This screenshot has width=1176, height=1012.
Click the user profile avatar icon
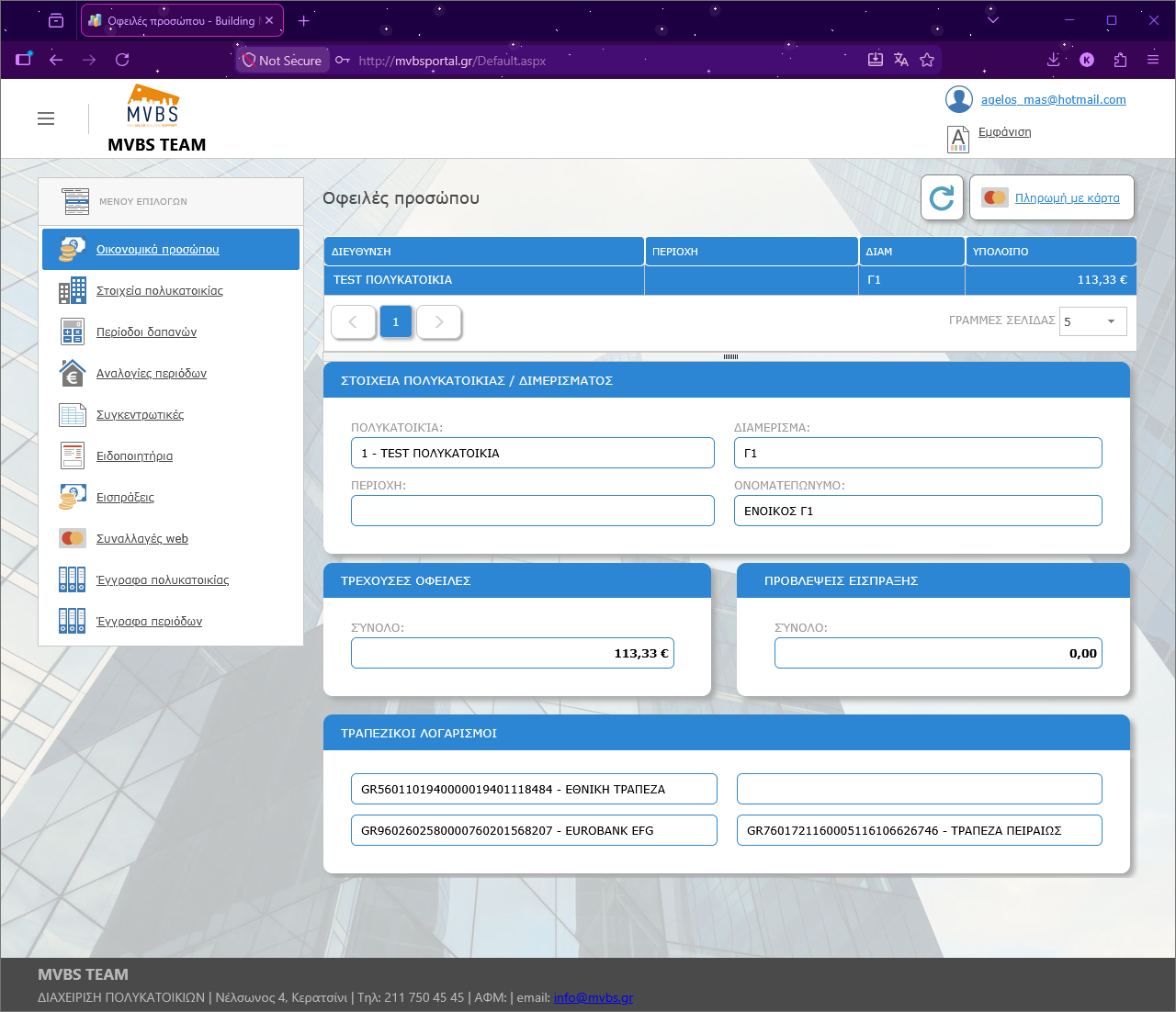point(959,99)
